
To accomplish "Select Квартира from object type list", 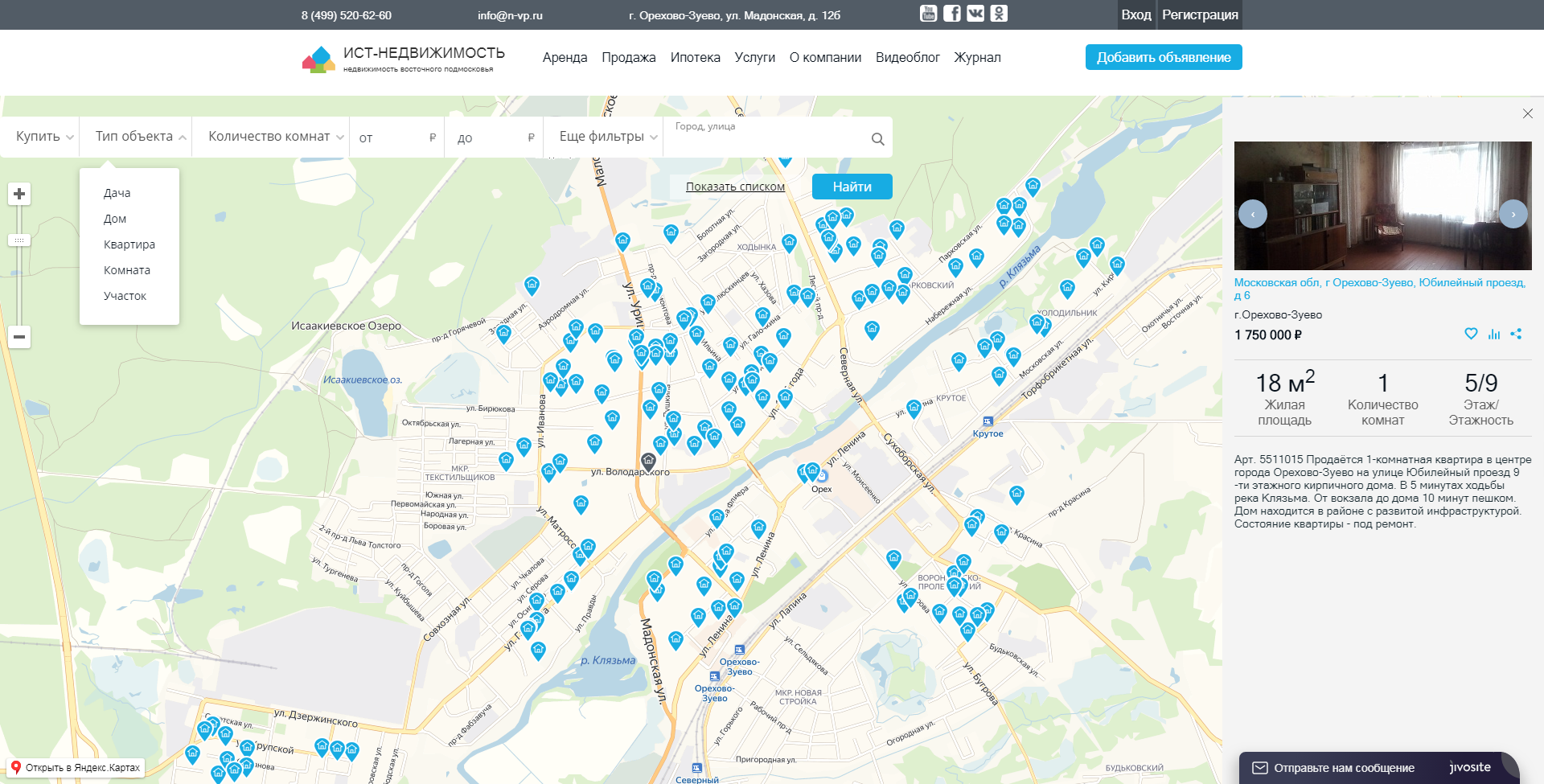I will pyautogui.click(x=129, y=244).
